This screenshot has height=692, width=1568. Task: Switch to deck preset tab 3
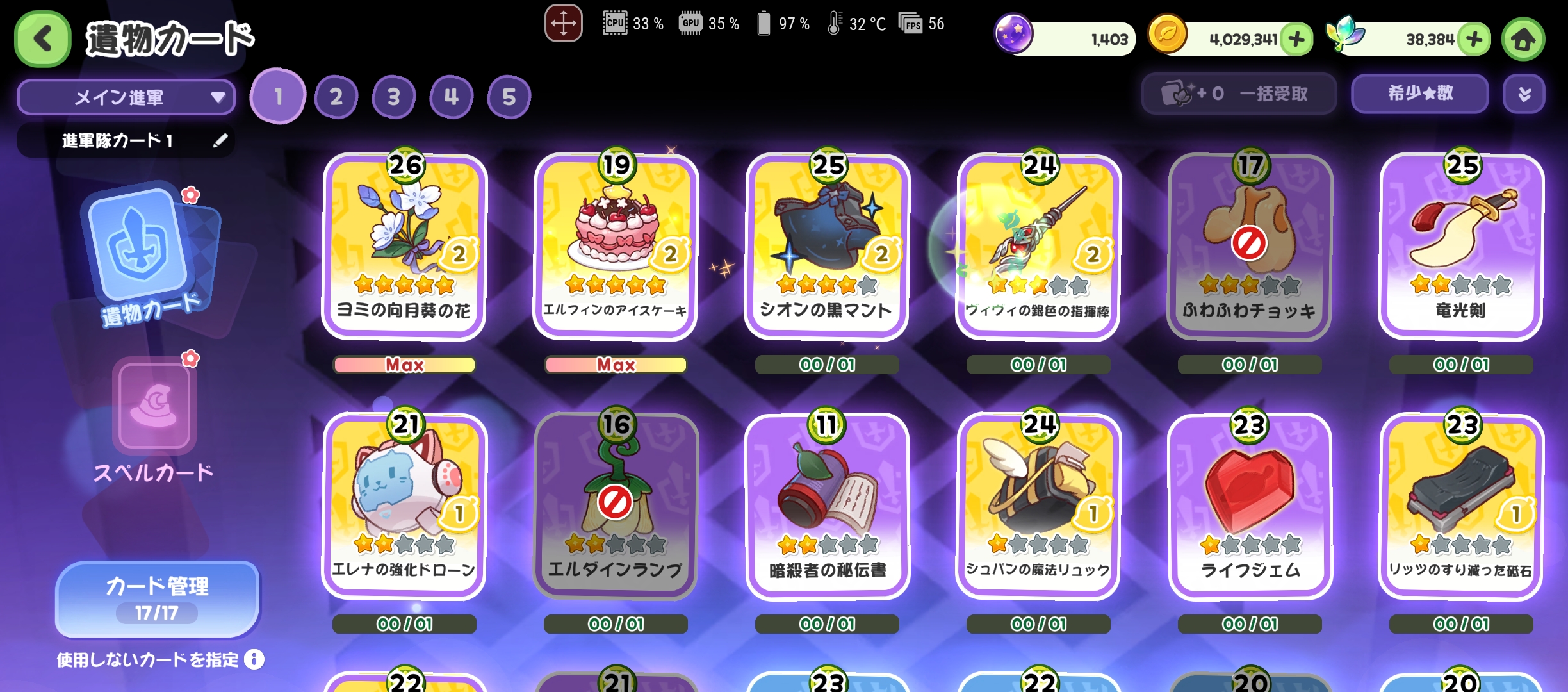coord(393,97)
